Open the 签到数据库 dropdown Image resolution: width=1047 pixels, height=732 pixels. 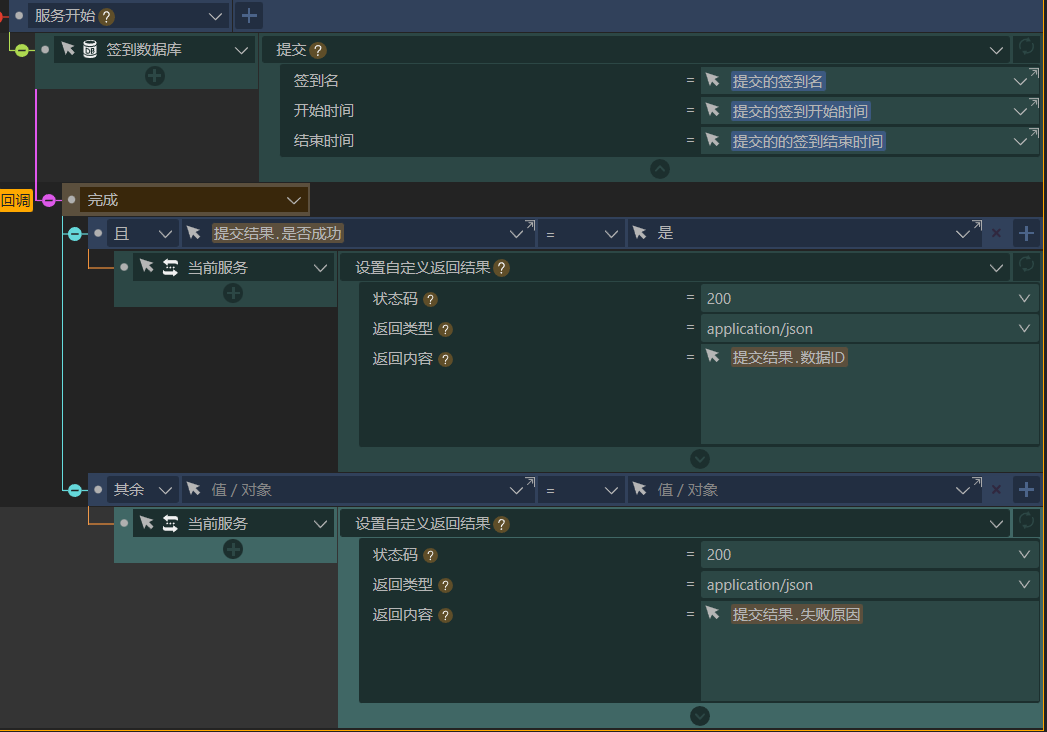242,50
